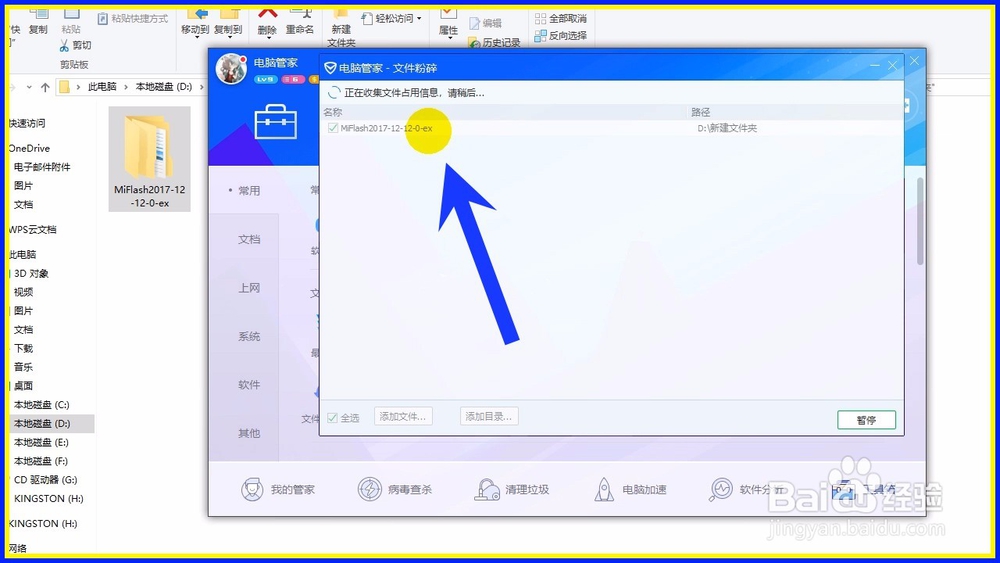This screenshot has height=563, width=1000.
Task: Select MiFlash2017-12-12-0-ex folder in Explorer
Action: click(x=149, y=159)
